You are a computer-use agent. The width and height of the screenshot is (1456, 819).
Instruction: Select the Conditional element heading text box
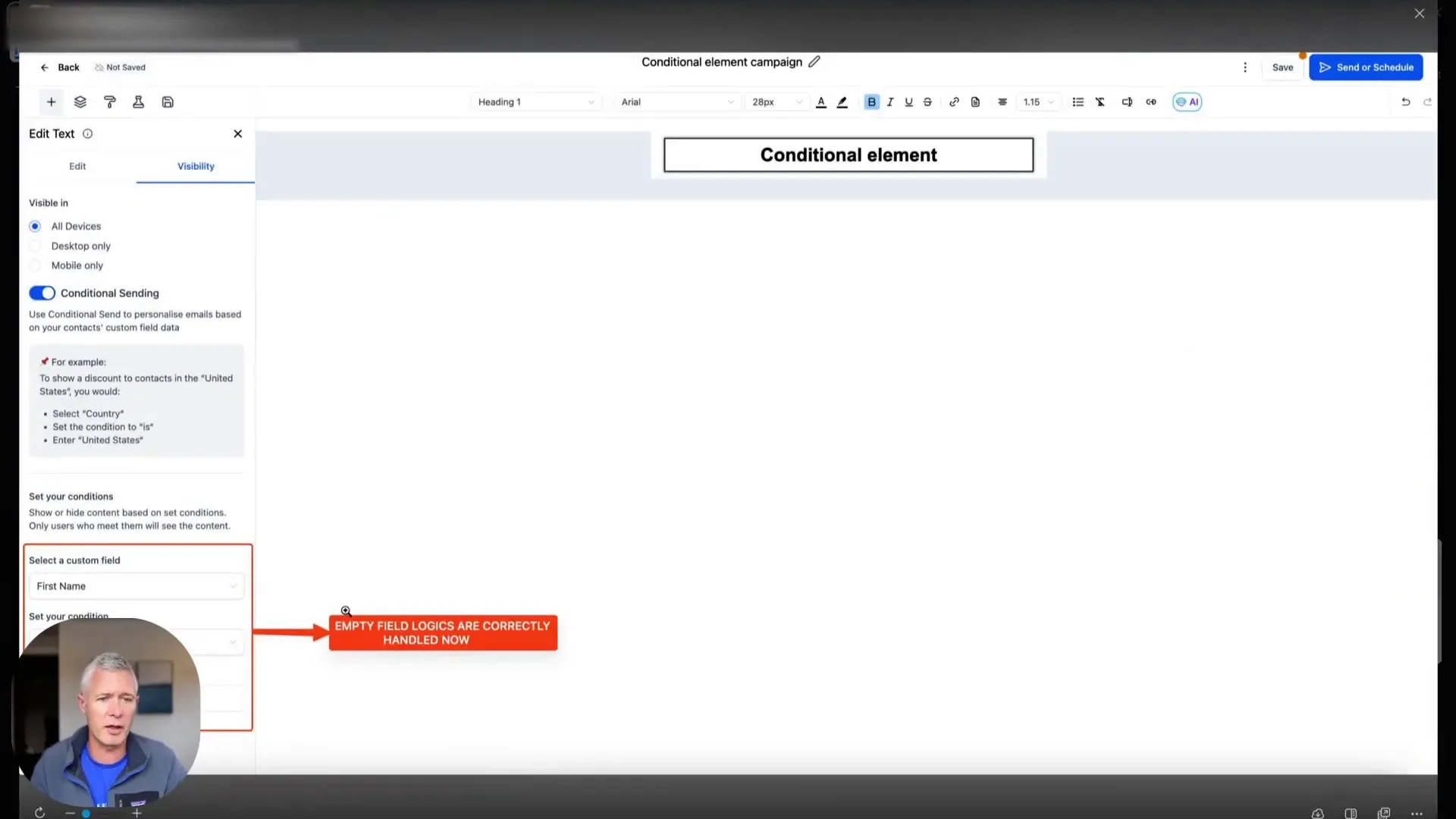pyautogui.click(x=849, y=155)
